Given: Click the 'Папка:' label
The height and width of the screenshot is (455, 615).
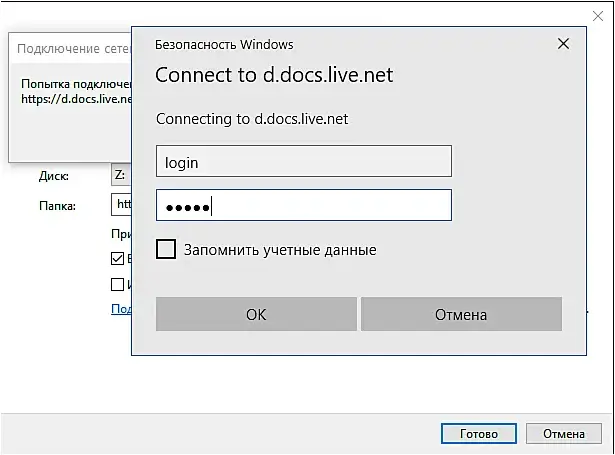Looking at the screenshot, I should coord(57,206).
